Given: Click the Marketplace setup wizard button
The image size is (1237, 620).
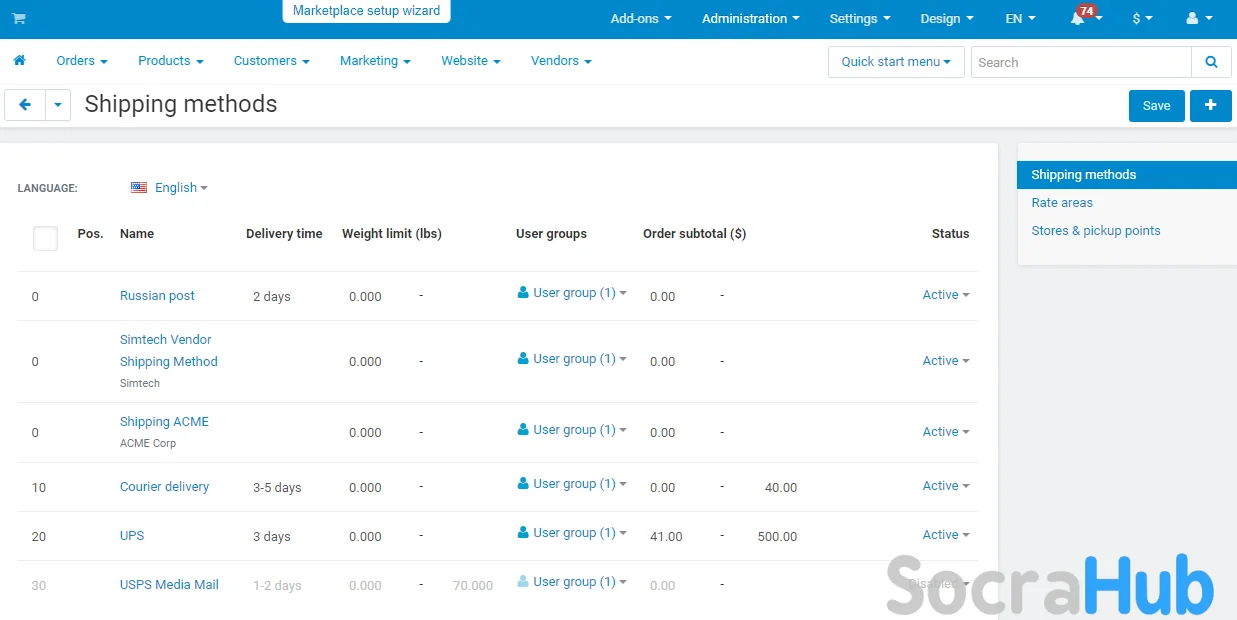Looking at the screenshot, I should [x=366, y=11].
